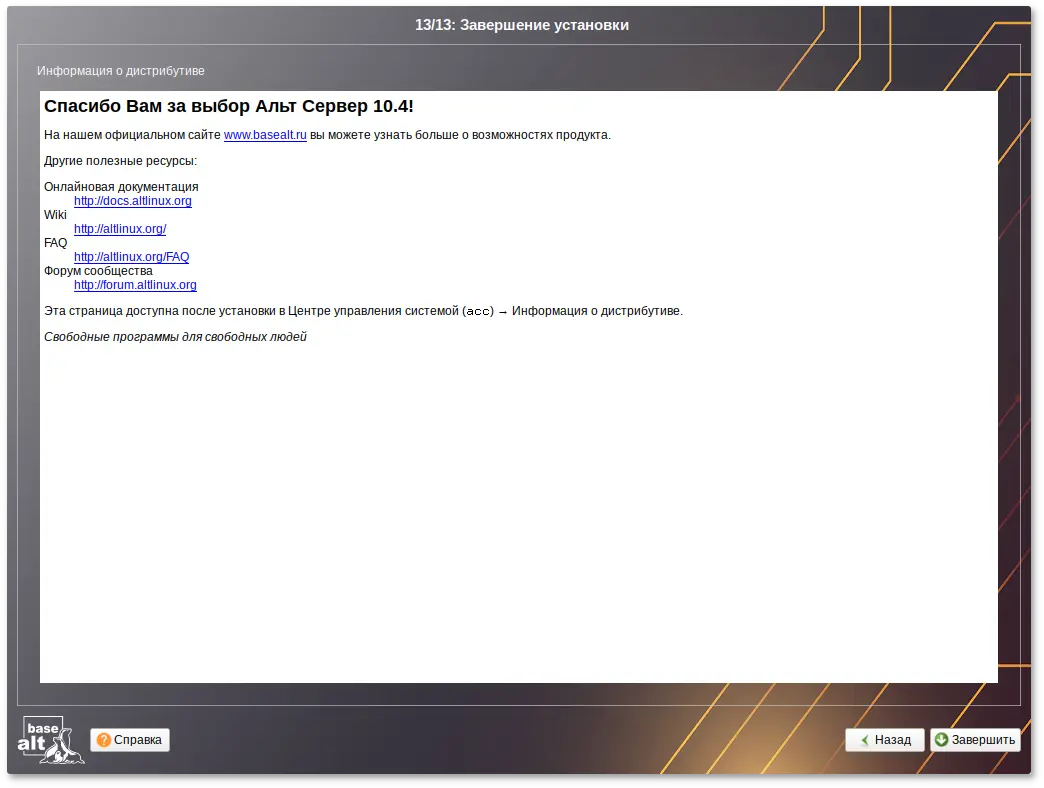1044x788 pixels.
Task: Go back with the Назад button
Action: coord(884,740)
